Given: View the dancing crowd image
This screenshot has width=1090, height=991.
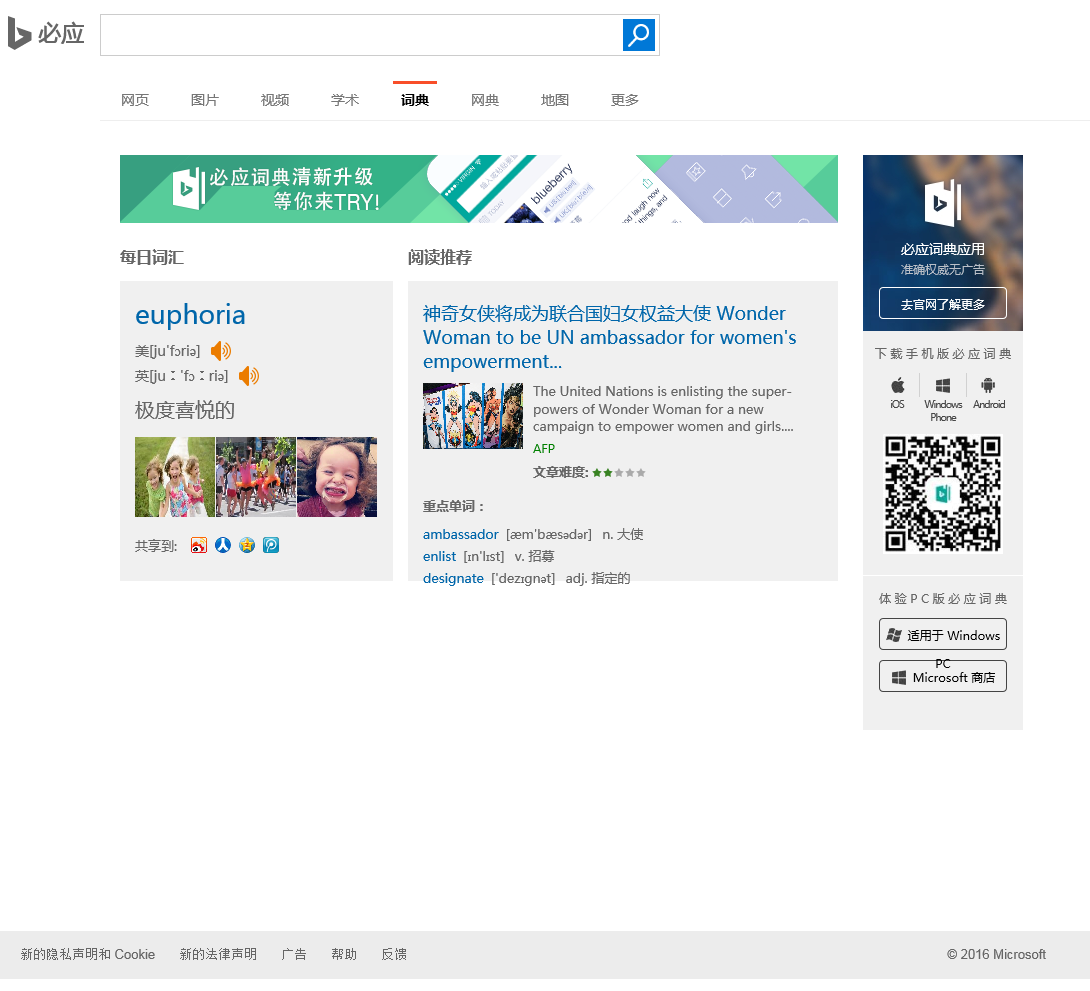Looking at the screenshot, I should [256, 477].
